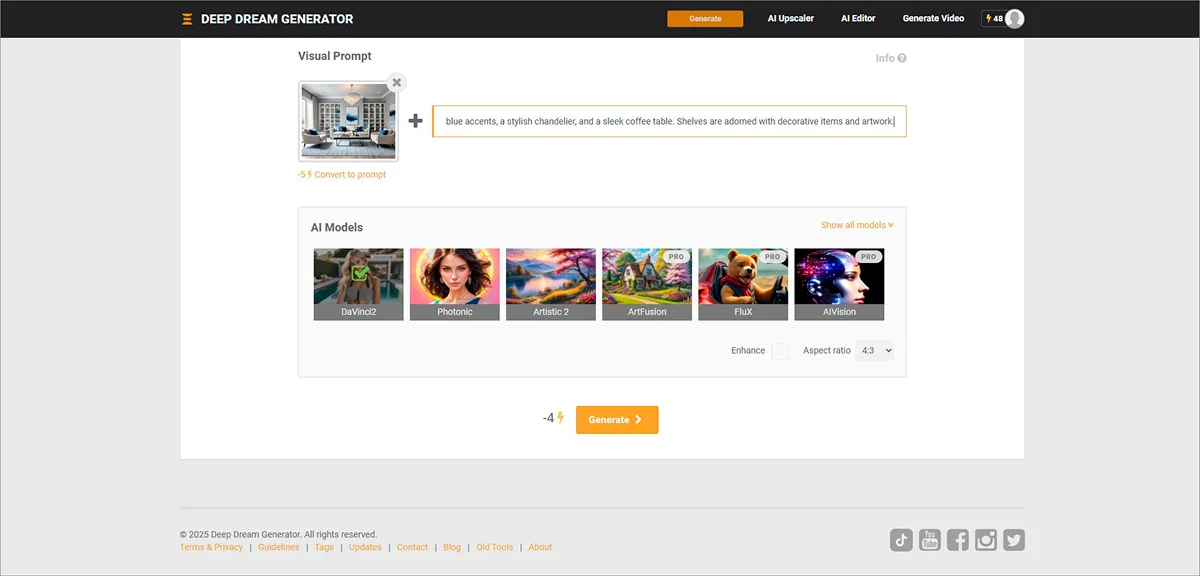Click Convert to prompt link
Image resolution: width=1200 pixels, height=576 pixels.
[349, 174]
